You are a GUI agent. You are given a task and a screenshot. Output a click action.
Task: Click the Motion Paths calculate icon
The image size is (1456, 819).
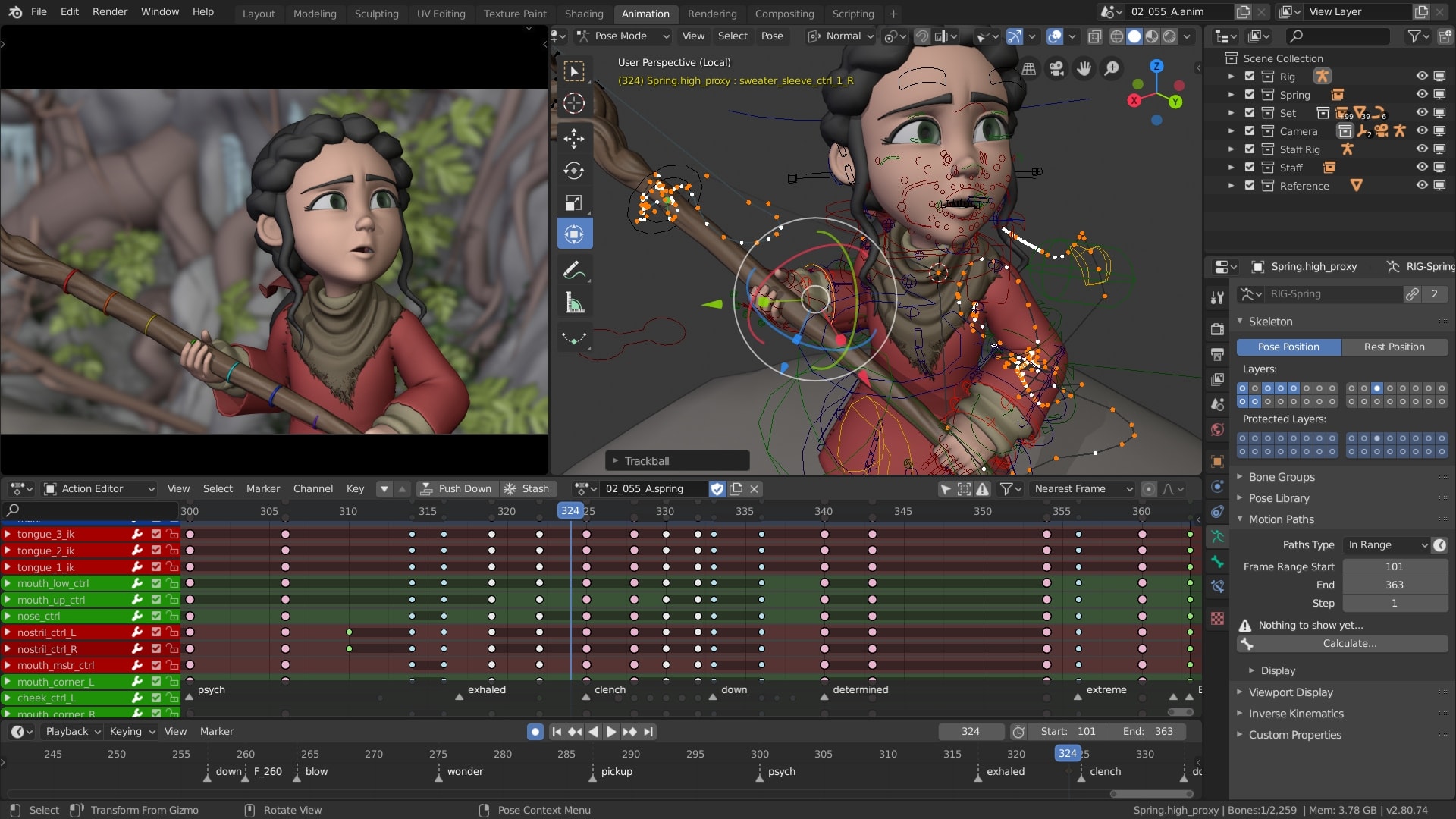1247,643
